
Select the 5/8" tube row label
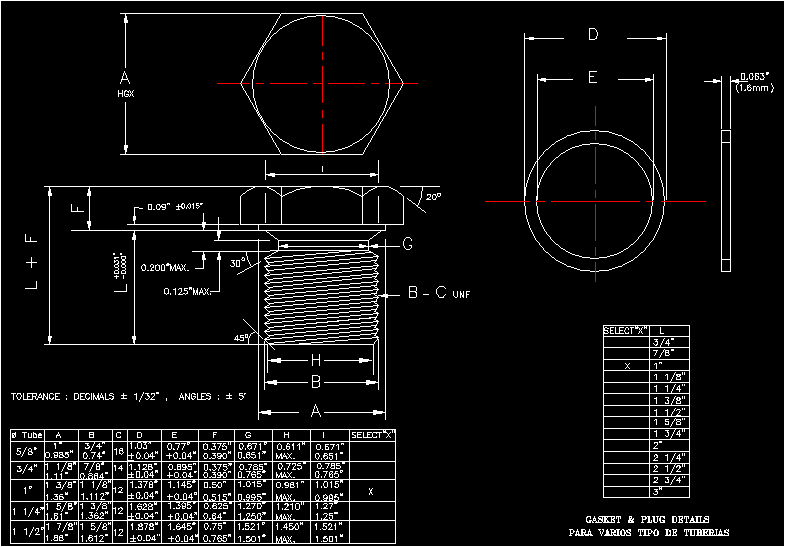pos(26,450)
